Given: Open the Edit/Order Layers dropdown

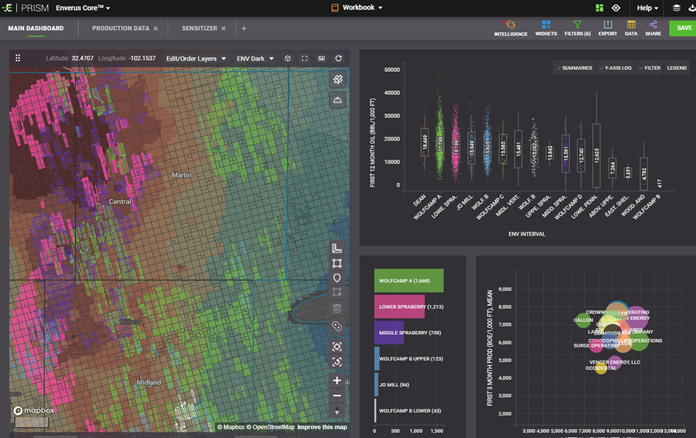Looking at the screenshot, I should click(194, 59).
